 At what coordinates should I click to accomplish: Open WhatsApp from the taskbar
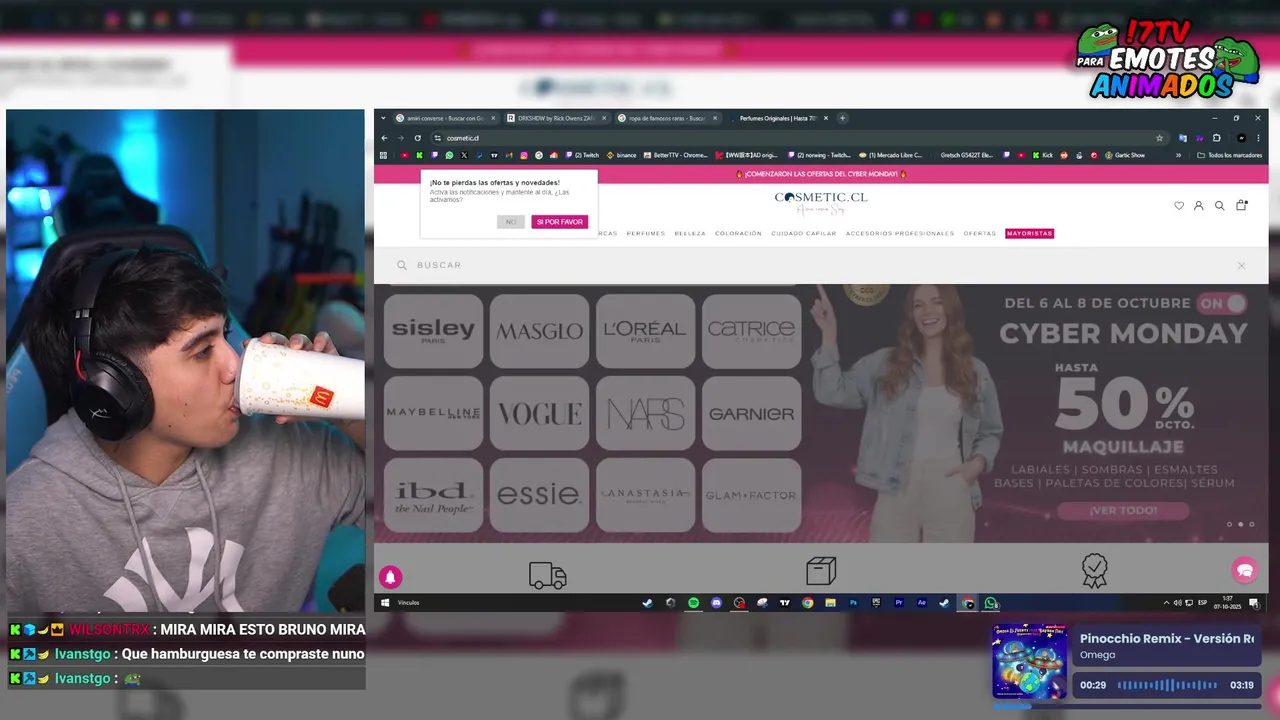point(991,603)
